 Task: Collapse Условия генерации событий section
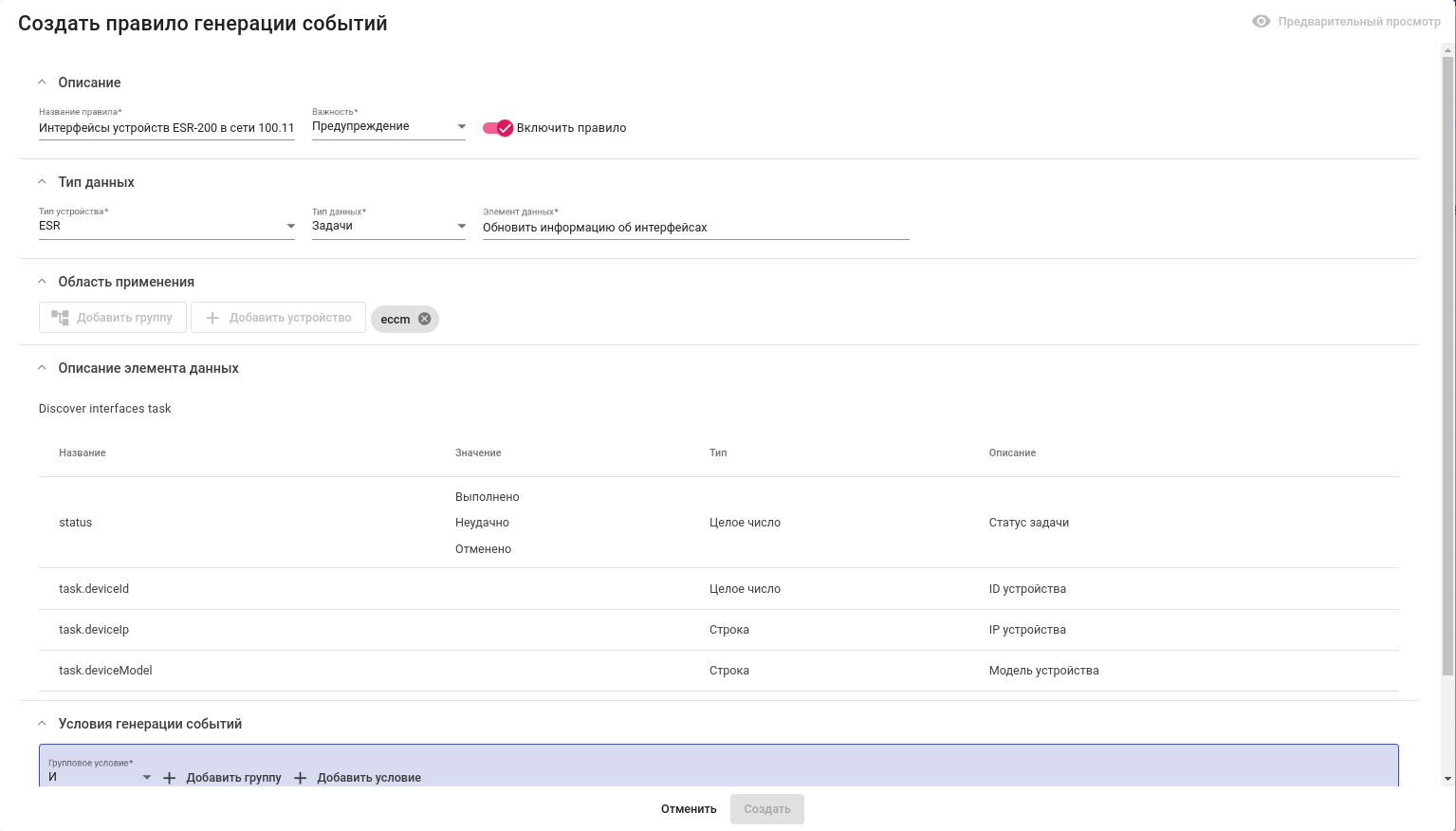point(42,724)
